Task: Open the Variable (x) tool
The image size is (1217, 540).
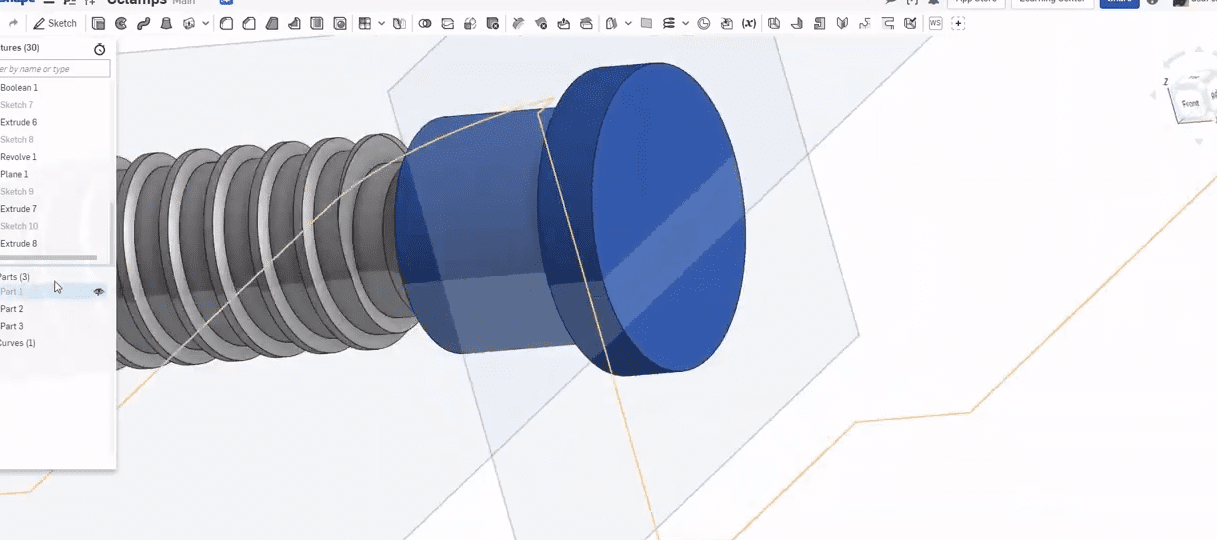Action: [748, 23]
